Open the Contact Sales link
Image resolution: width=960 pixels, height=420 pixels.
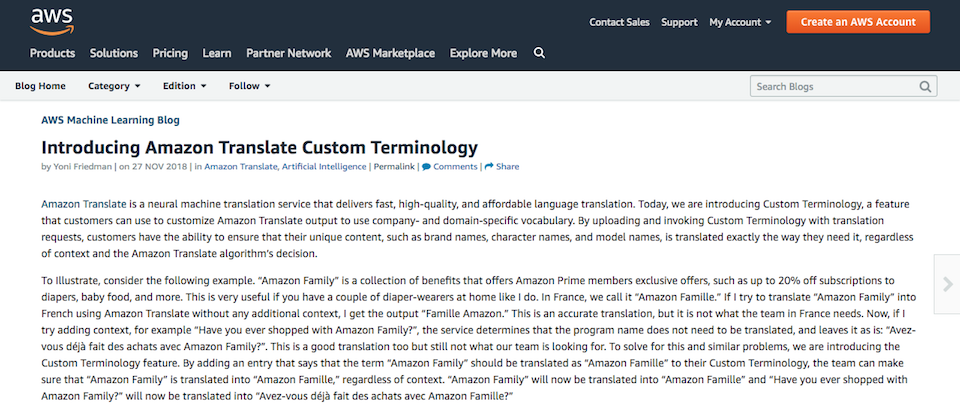[x=620, y=22]
